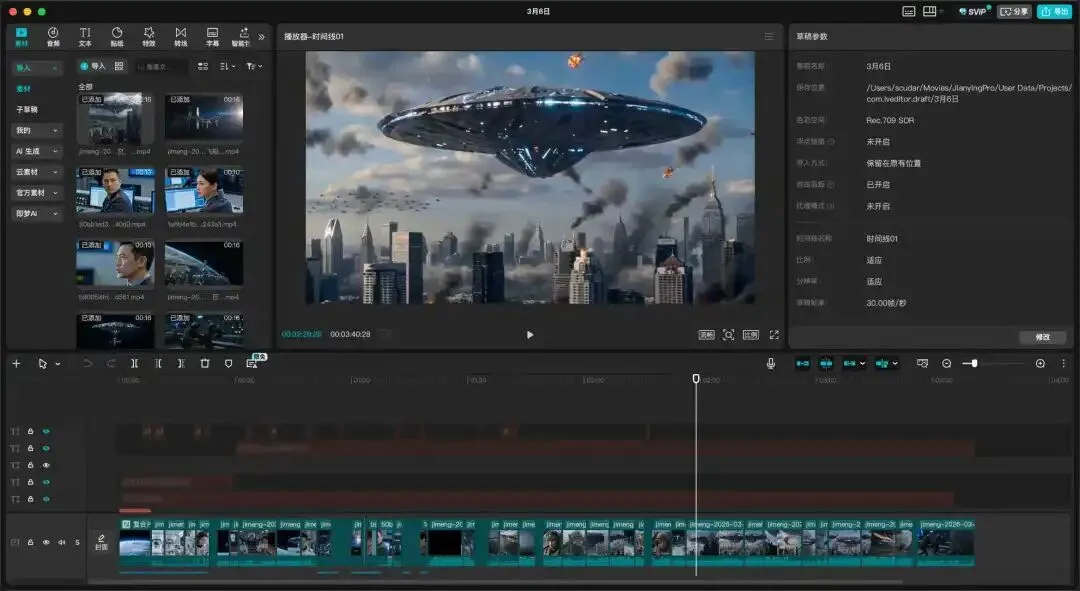
Task: Click the timeline zoom slider handle
Action: click(974, 363)
